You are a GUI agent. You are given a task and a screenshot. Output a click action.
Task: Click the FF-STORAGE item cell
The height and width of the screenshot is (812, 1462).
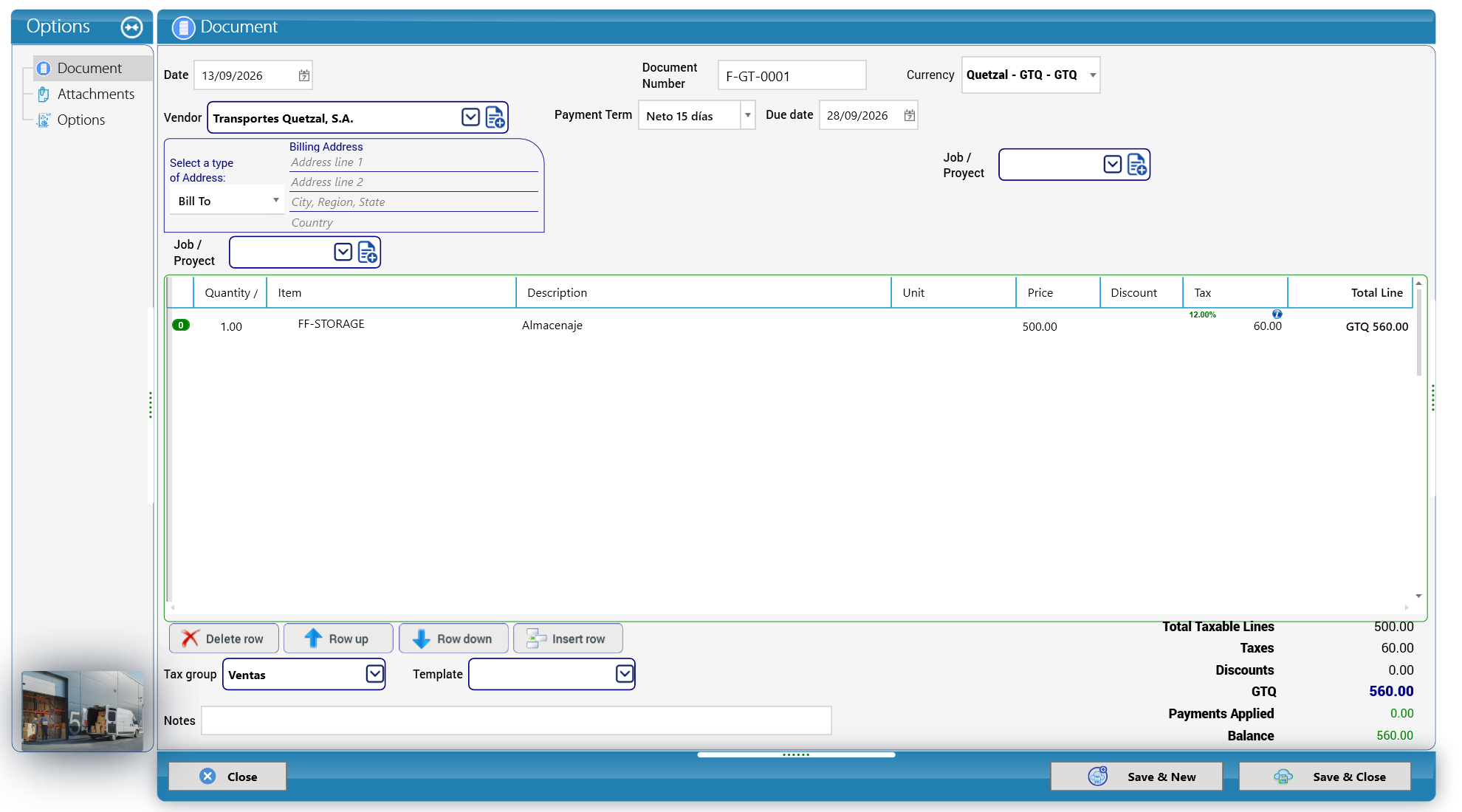tap(331, 324)
